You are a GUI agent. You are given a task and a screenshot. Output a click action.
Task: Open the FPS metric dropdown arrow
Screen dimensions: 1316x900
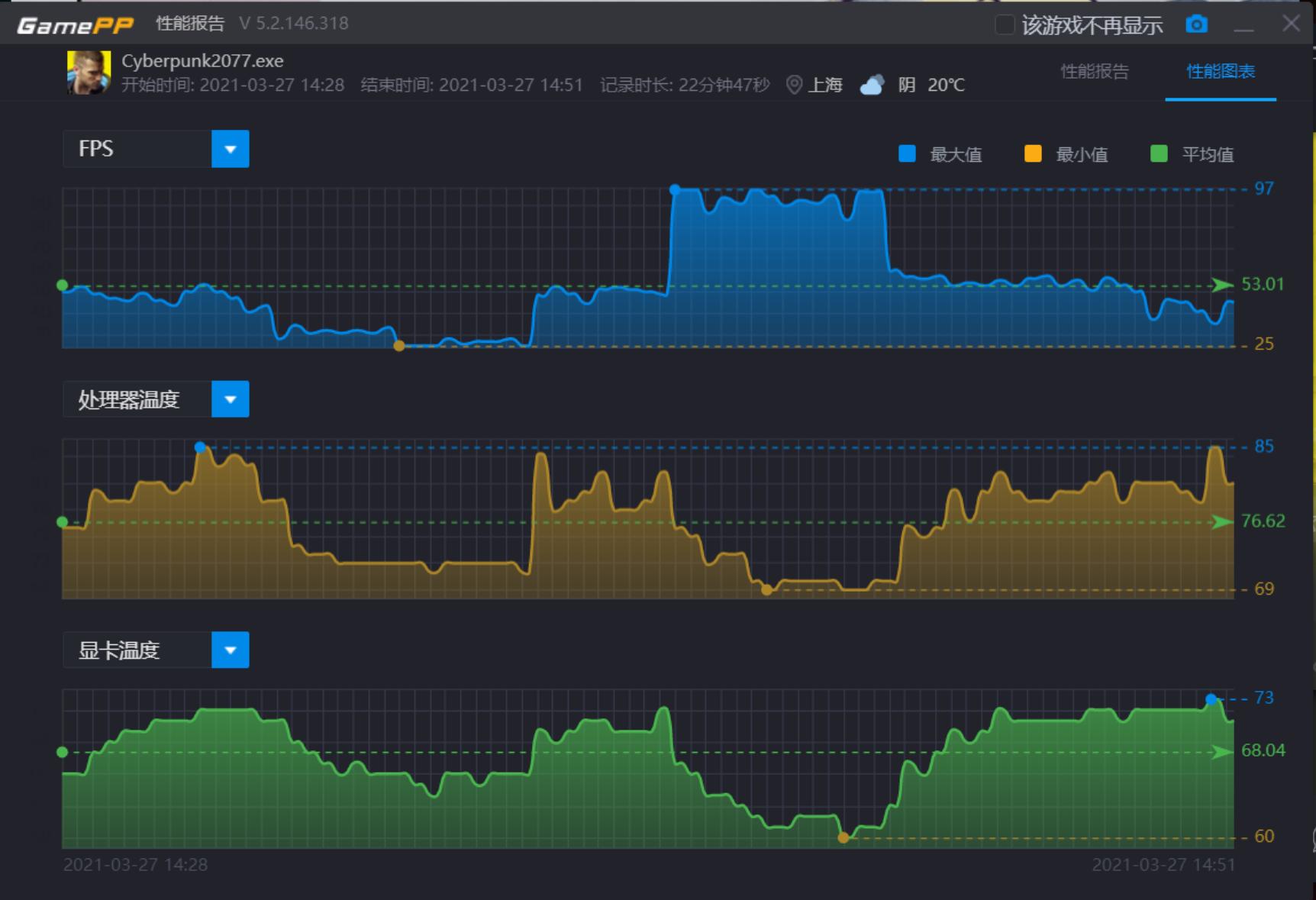point(231,149)
